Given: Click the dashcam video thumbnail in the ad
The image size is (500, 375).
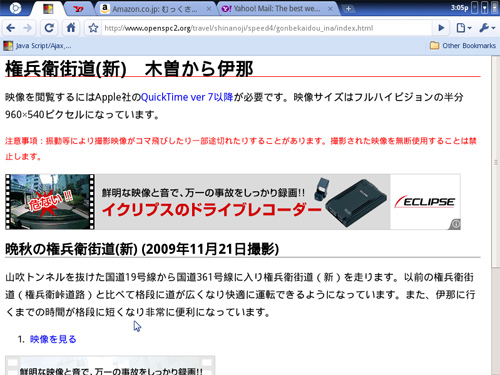Looking at the screenshot, I should [50, 202].
